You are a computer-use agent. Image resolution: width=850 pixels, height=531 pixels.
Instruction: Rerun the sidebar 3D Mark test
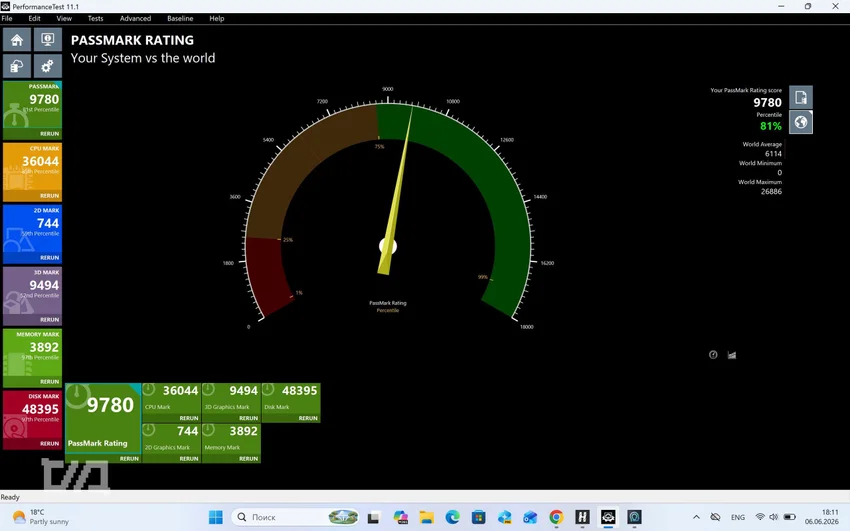tap(49, 320)
